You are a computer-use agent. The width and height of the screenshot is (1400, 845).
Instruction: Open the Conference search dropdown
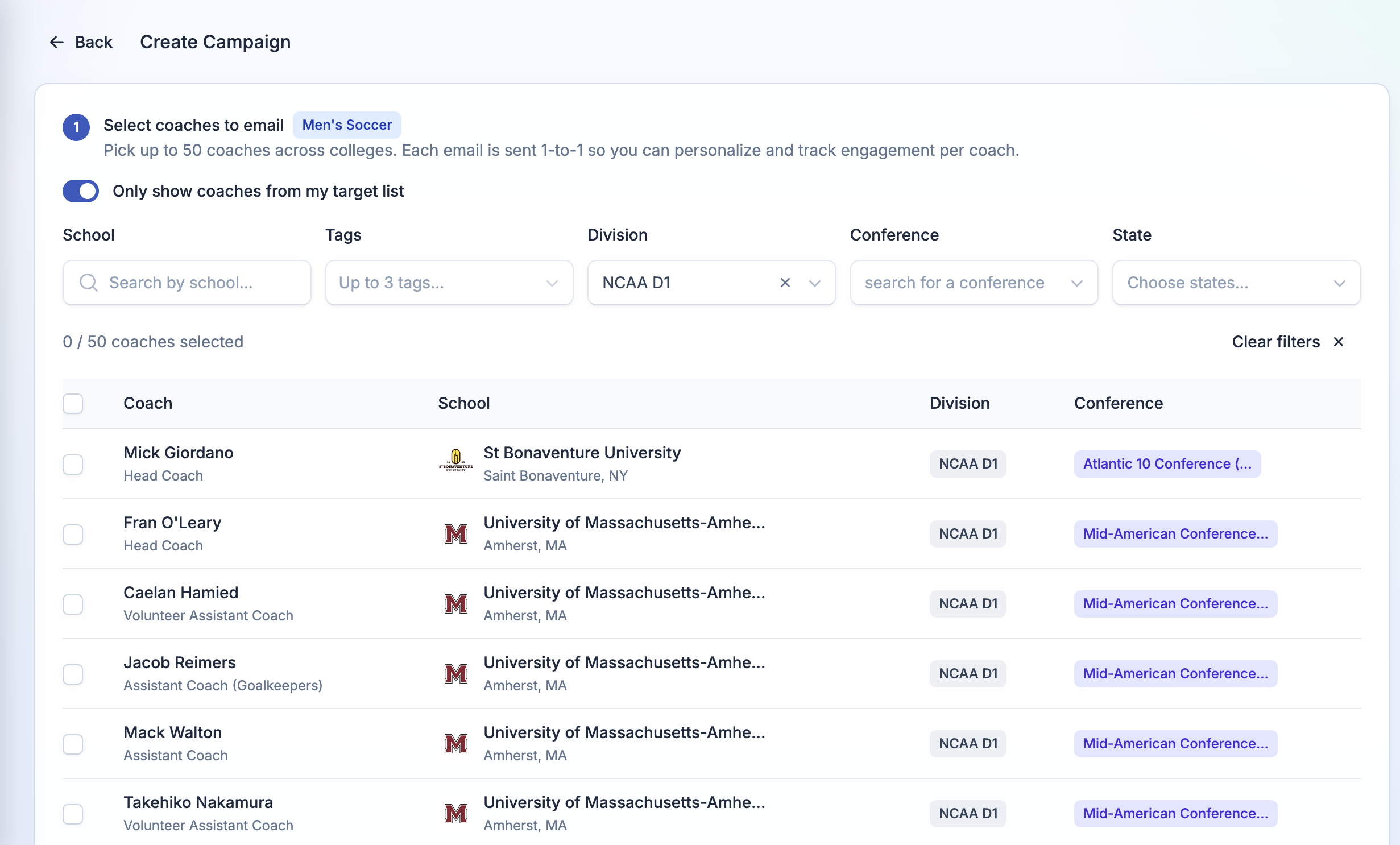pos(974,283)
